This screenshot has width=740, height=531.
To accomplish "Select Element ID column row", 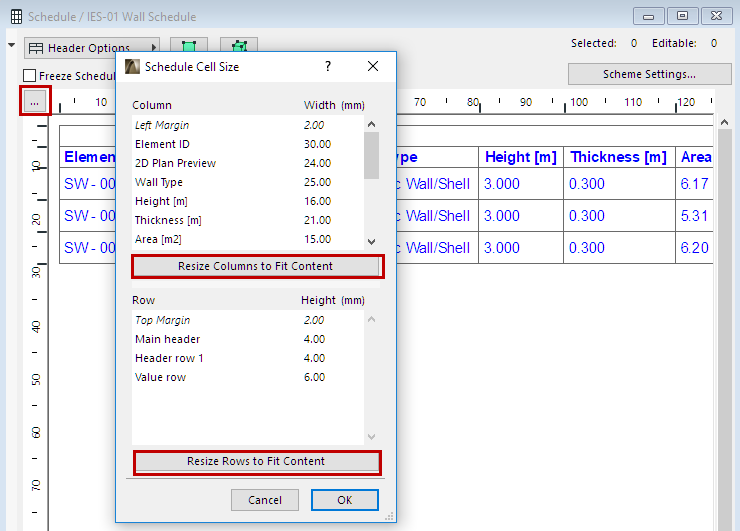I will tap(248, 144).
